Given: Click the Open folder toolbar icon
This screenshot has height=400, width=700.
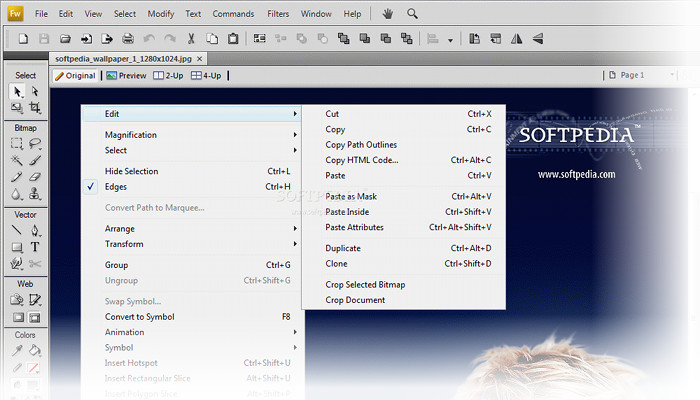Looking at the screenshot, I should pos(65,39).
